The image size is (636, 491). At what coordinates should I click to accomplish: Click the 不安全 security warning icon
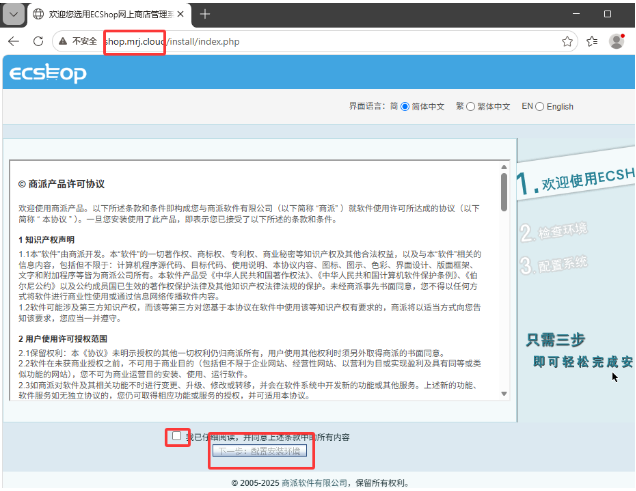(63, 41)
